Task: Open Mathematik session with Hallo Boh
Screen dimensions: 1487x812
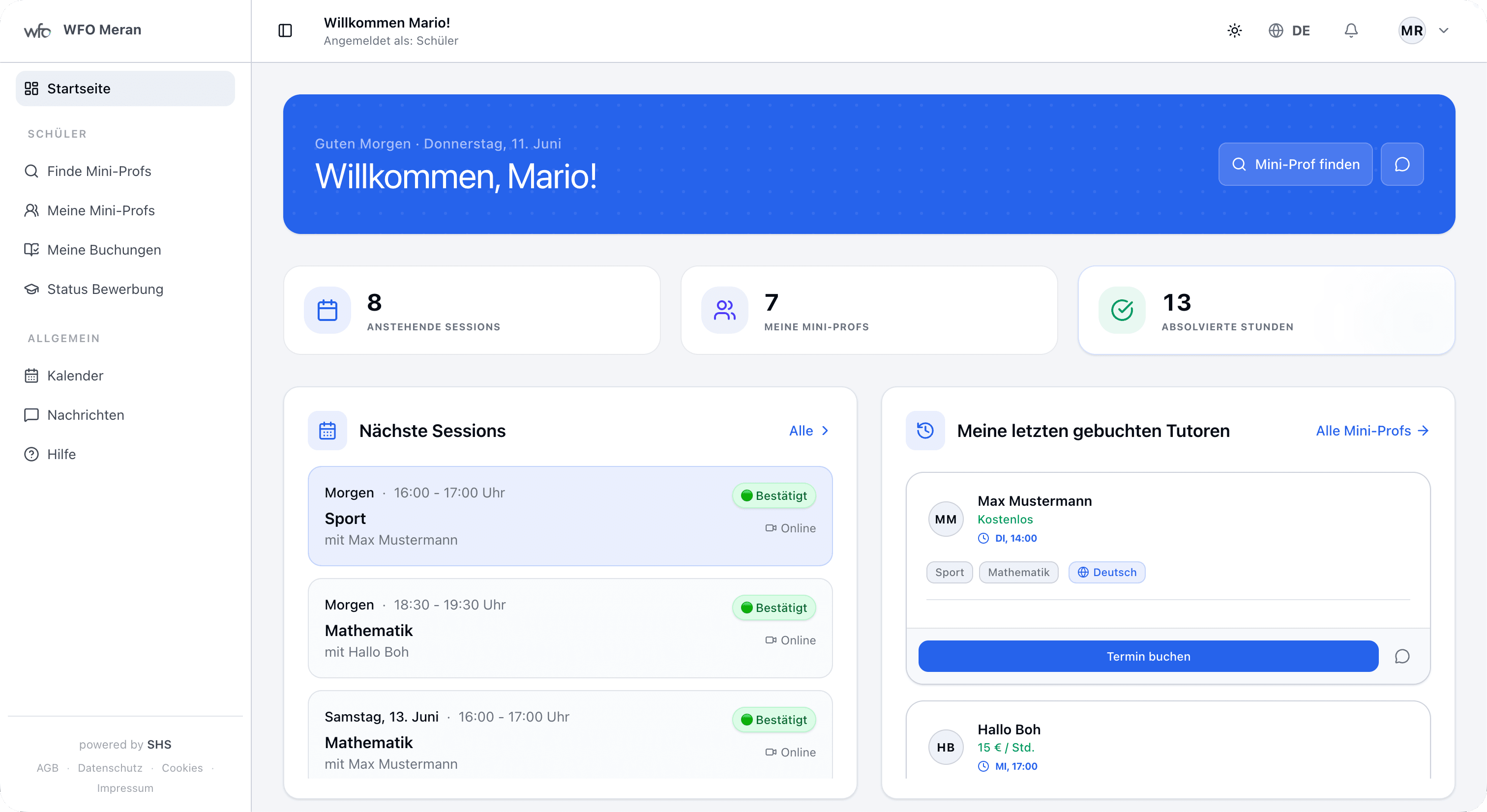Action: [570, 628]
